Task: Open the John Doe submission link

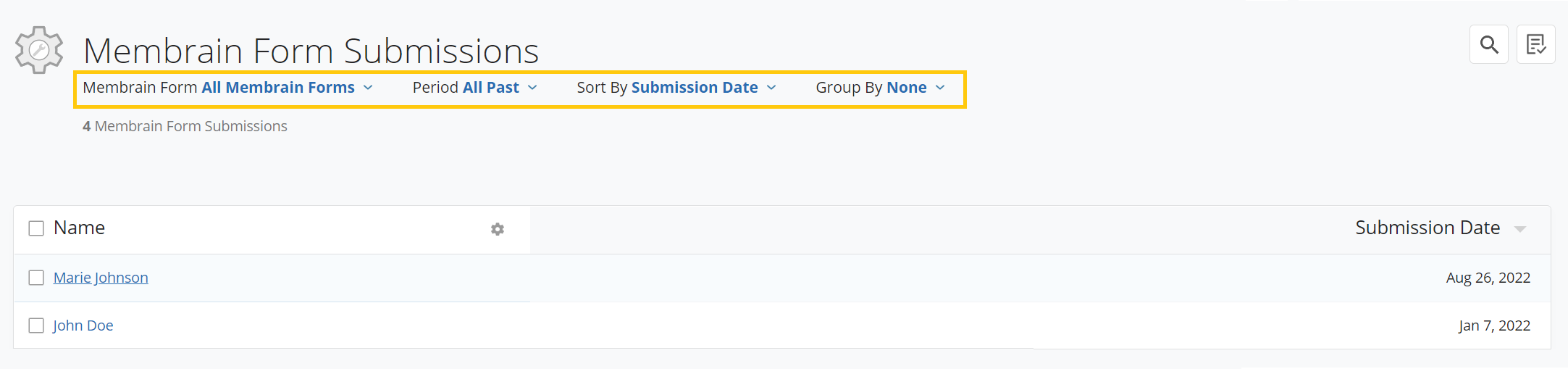Action: tap(83, 326)
